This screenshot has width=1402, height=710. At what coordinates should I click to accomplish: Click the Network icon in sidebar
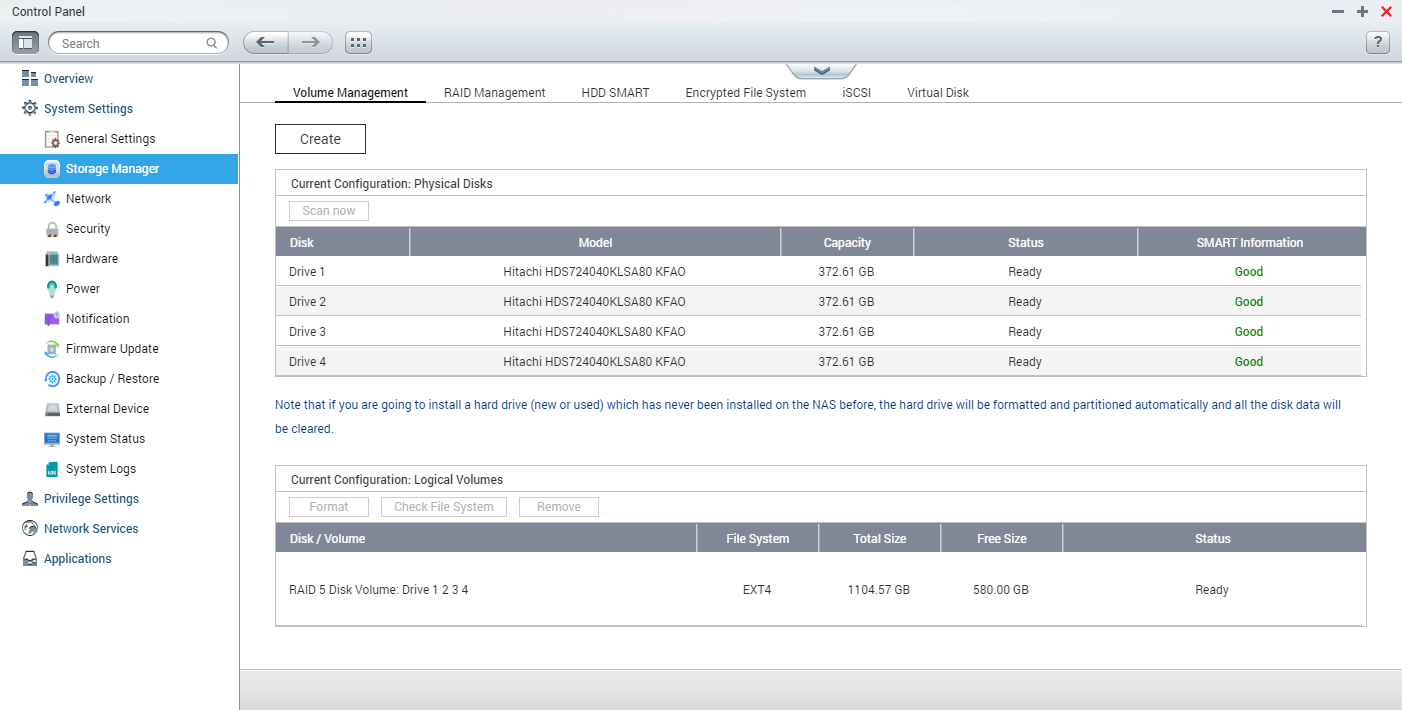tap(52, 199)
